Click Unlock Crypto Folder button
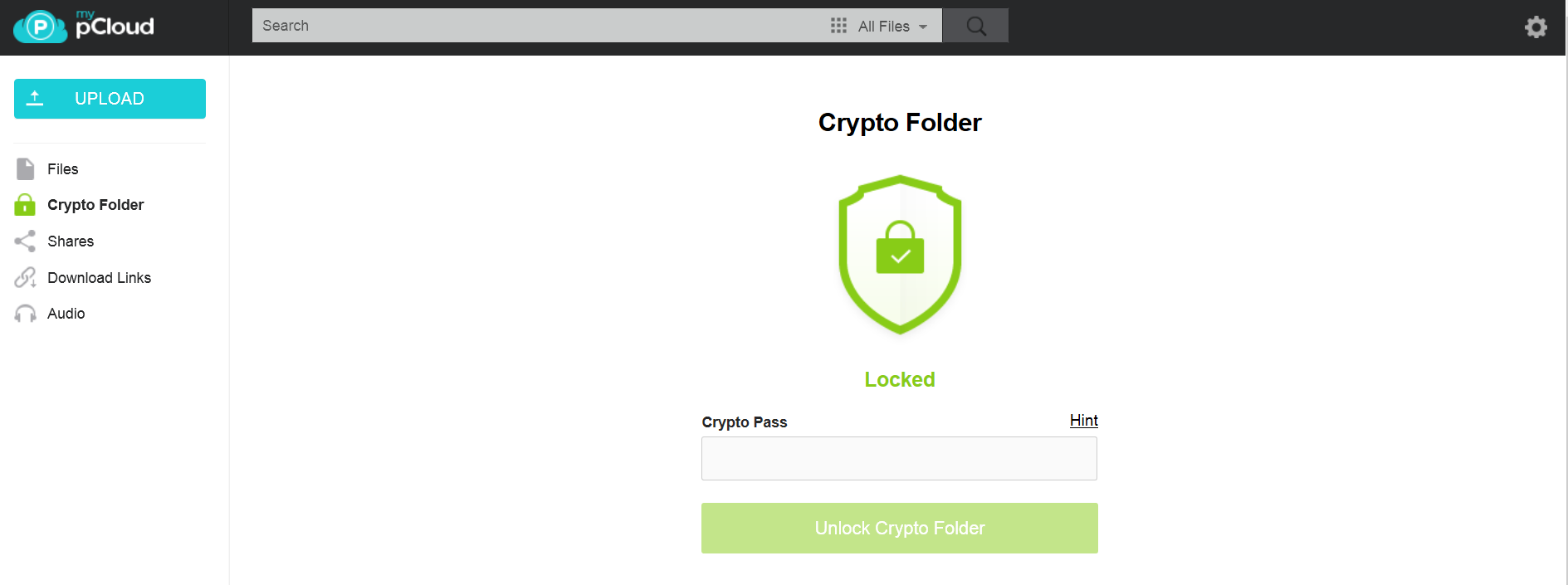The image size is (1568, 585). coord(900,528)
